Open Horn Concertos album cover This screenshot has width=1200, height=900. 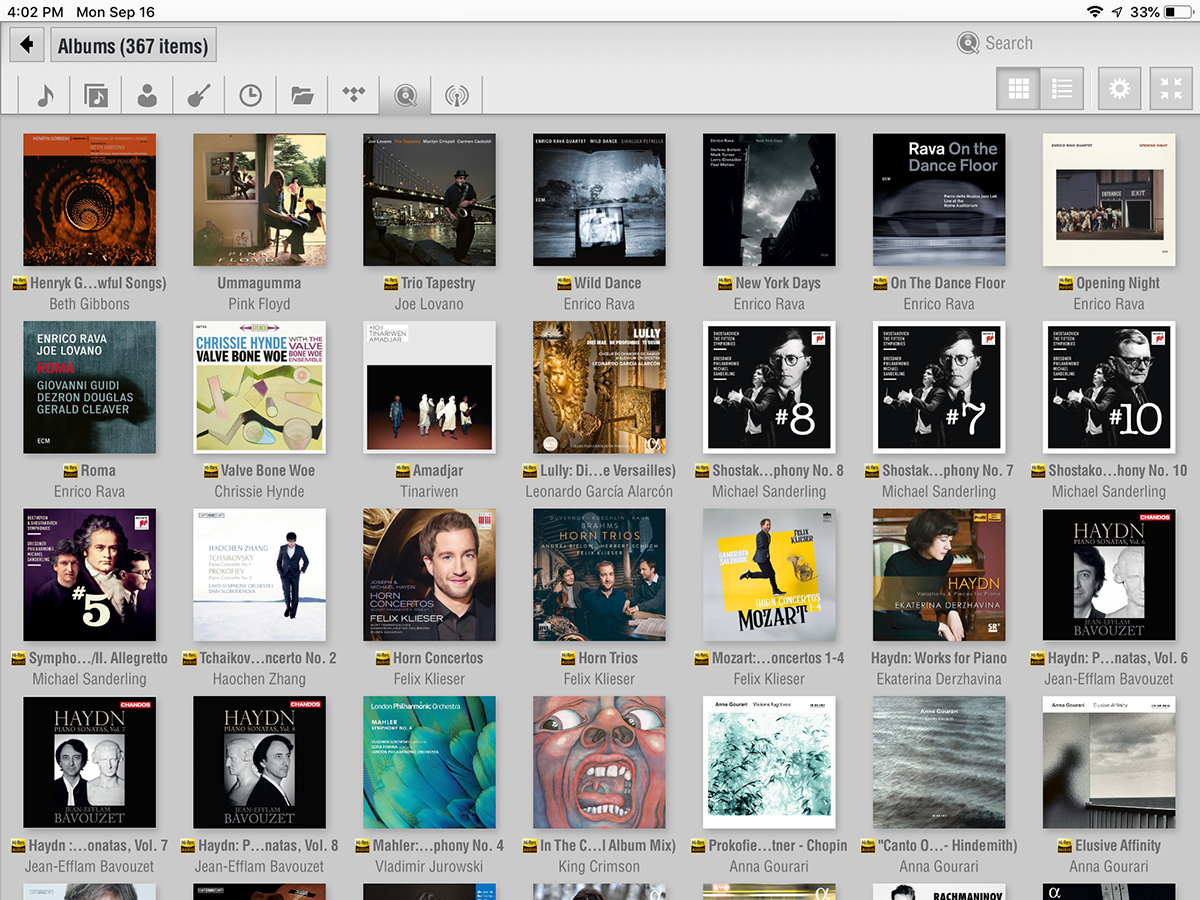pos(429,575)
